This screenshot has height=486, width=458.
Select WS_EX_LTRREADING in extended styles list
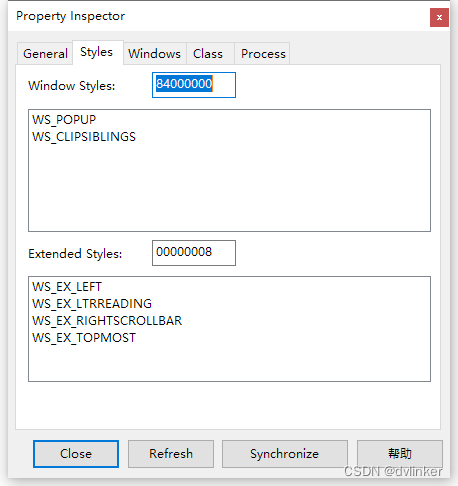(92, 304)
